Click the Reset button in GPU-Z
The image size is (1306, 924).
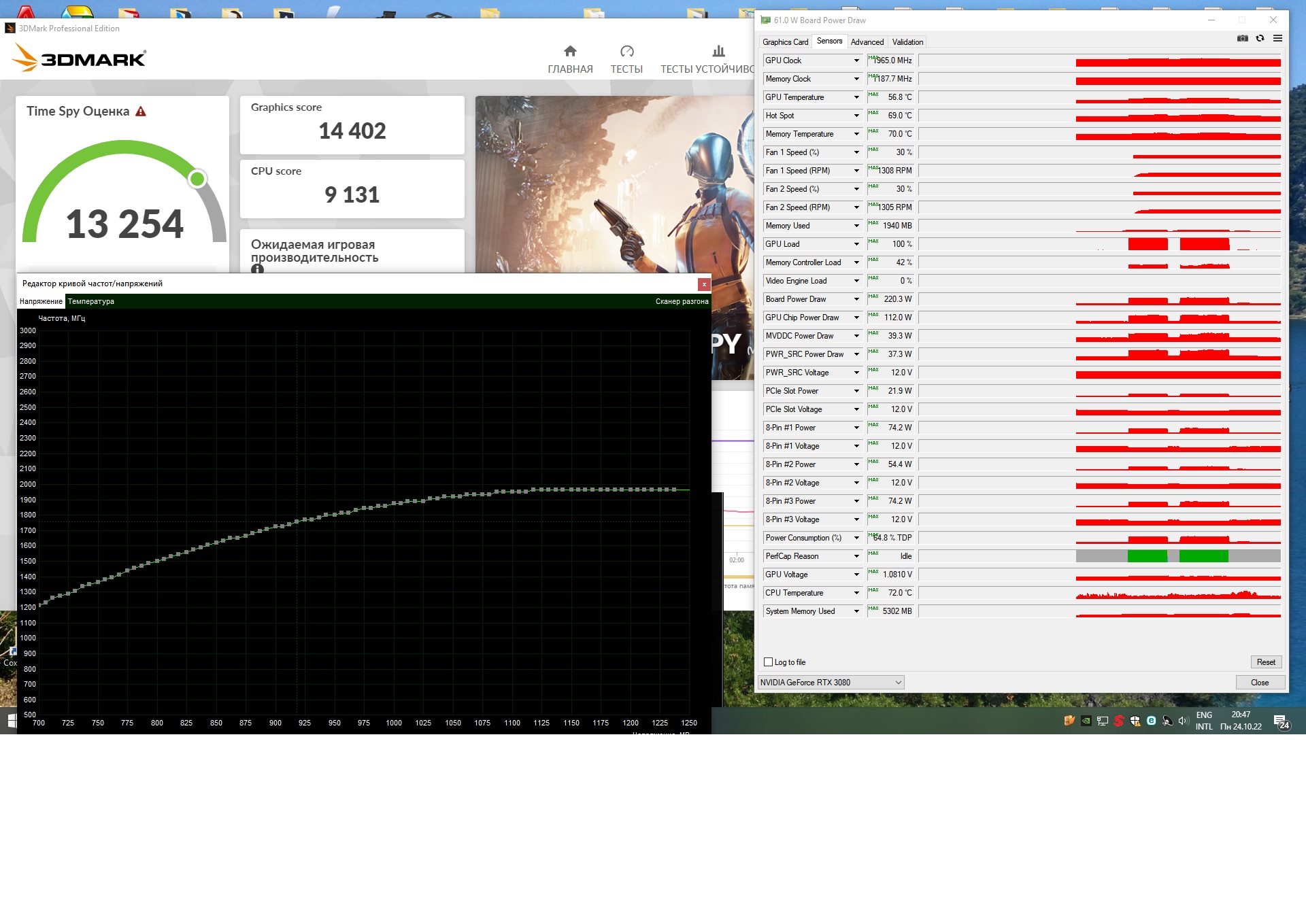[1265, 662]
